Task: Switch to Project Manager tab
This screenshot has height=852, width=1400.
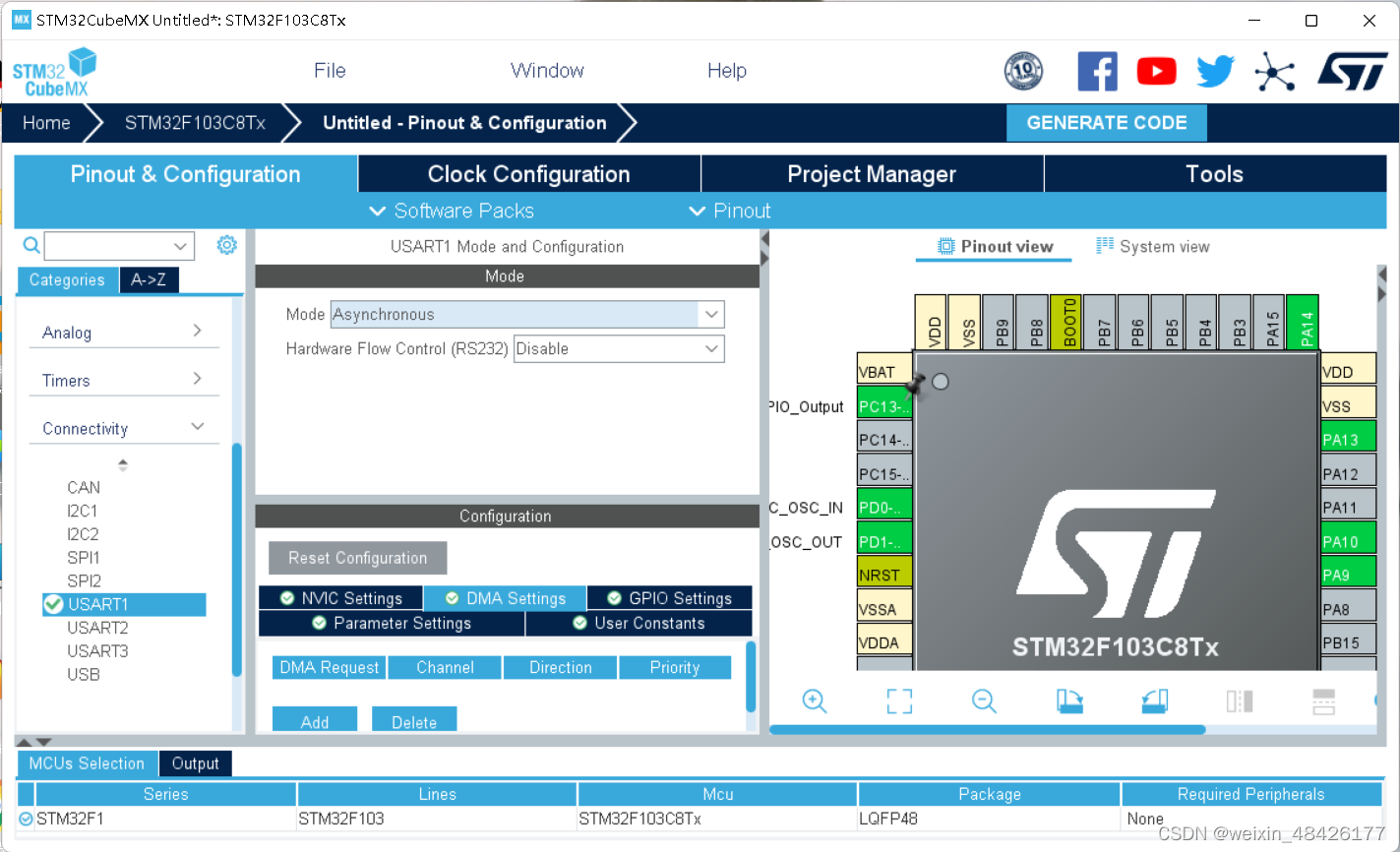Action: coord(872,174)
